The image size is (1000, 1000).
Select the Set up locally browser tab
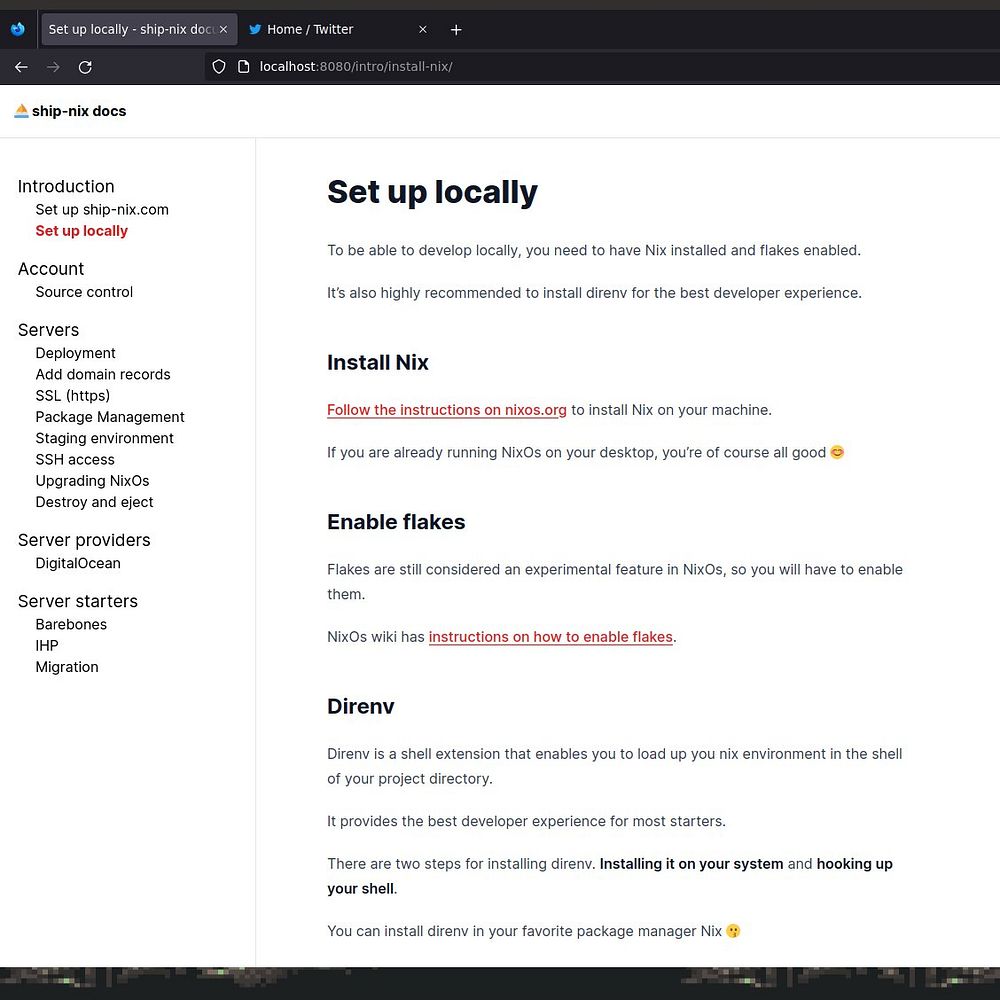pyautogui.click(x=139, y=29)
